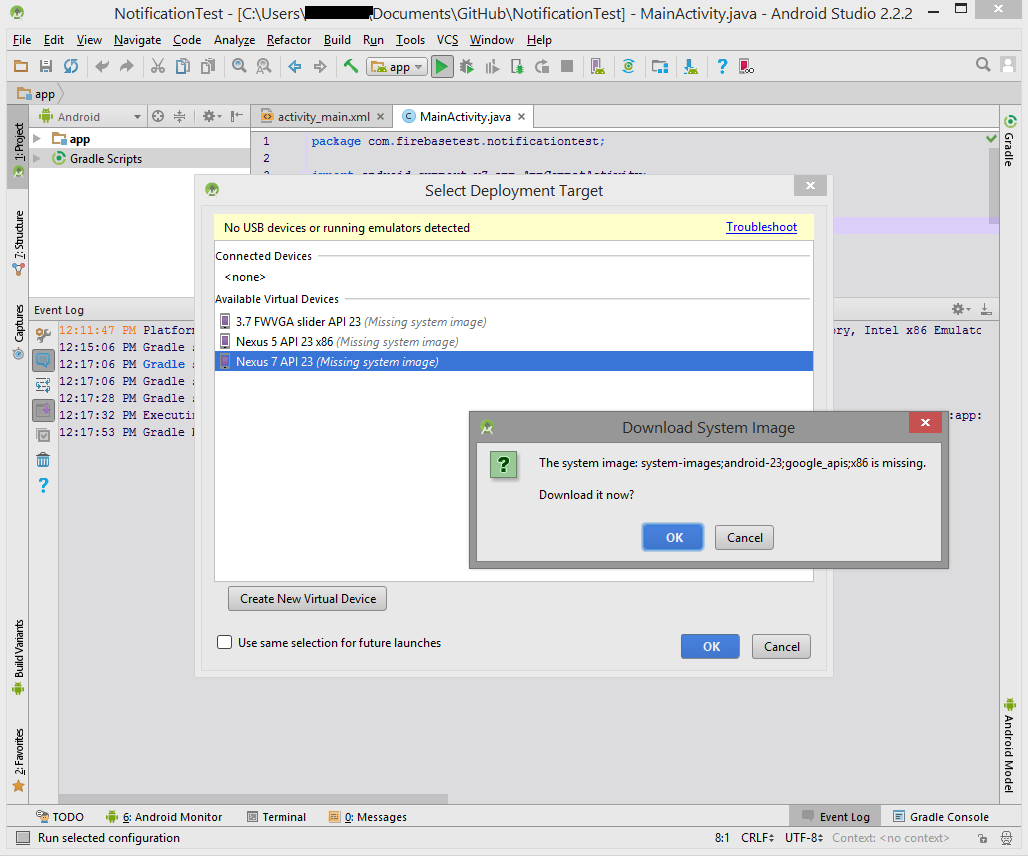
Task: Click the Search Everywhere magnifier icon
Action: click(983, 65)
